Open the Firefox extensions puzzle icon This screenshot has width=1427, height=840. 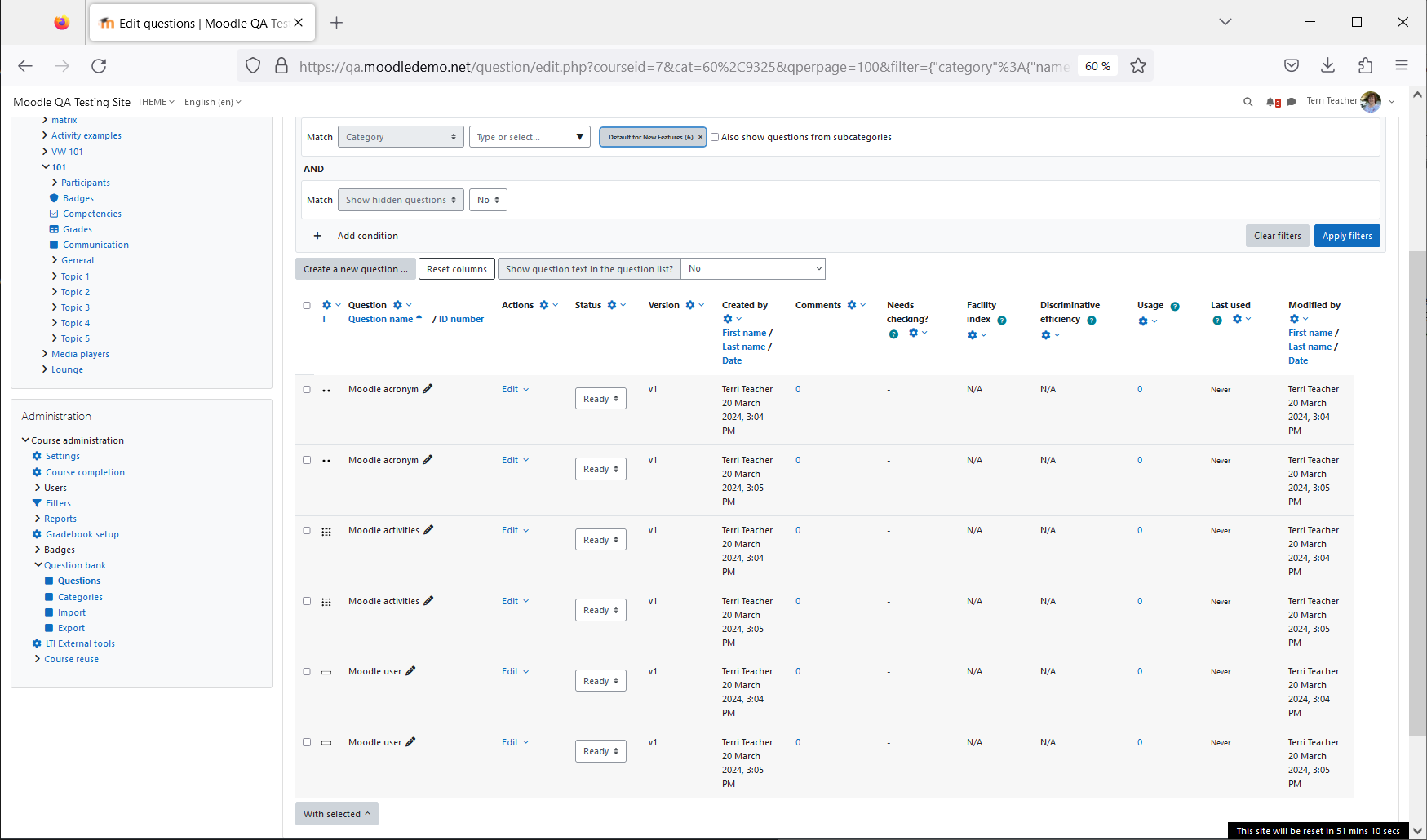pyautogui.click(x=1365, y=66)
